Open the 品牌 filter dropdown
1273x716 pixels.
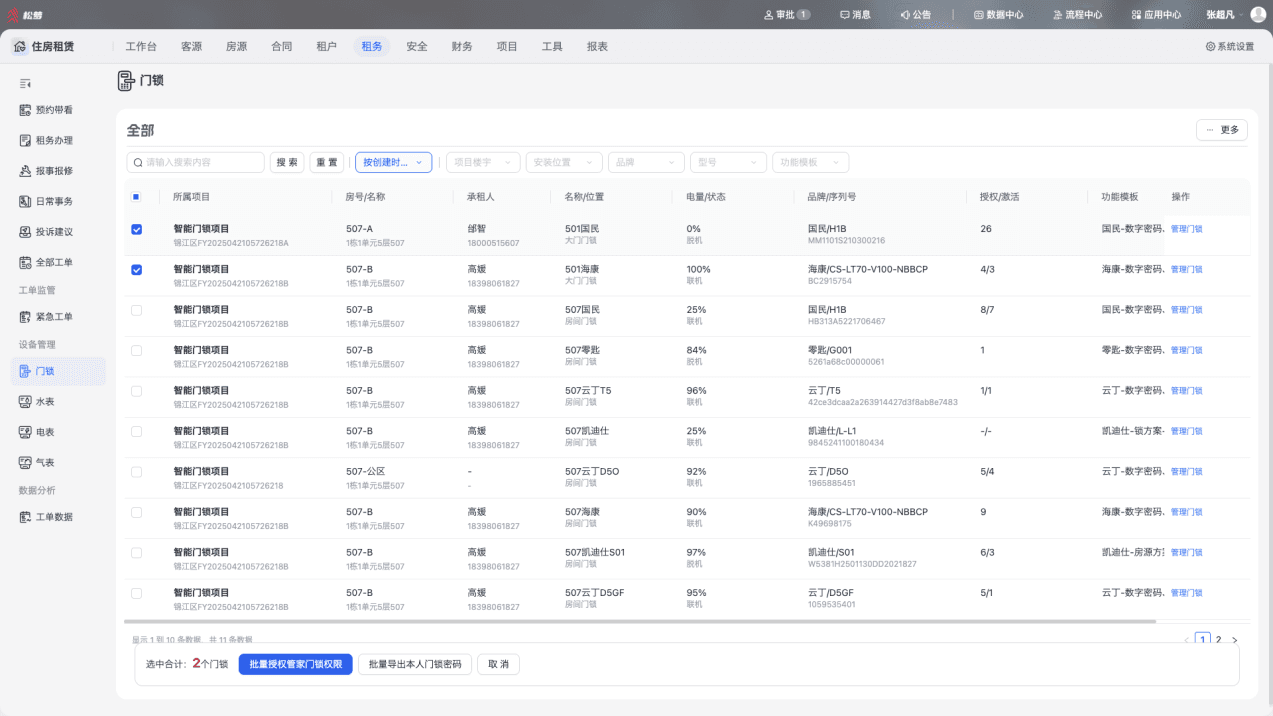click(646, 162)
